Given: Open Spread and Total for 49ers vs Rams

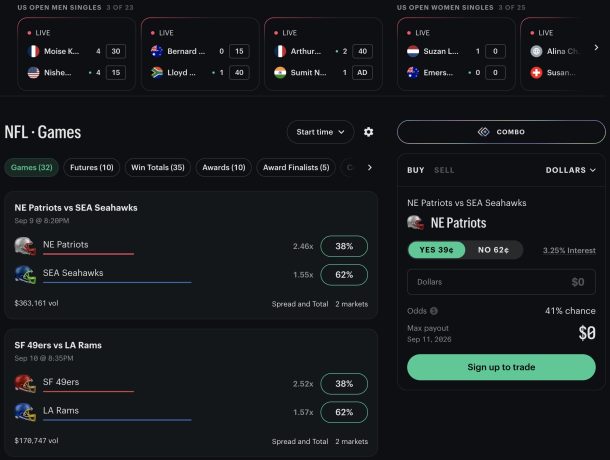Looking at the screenshot, I should pyautogui.click(x=300, y=441).
